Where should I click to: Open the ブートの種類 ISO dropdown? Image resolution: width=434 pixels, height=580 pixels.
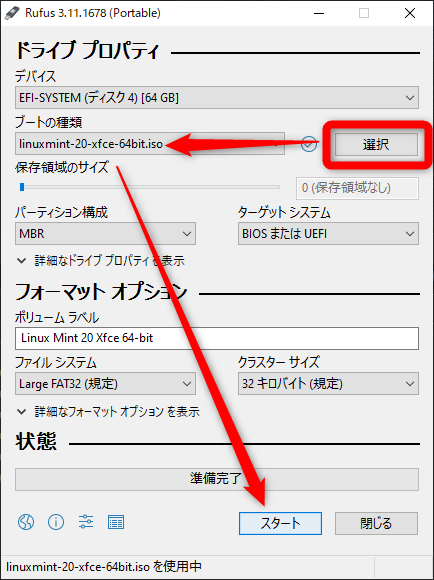[150, 144]
